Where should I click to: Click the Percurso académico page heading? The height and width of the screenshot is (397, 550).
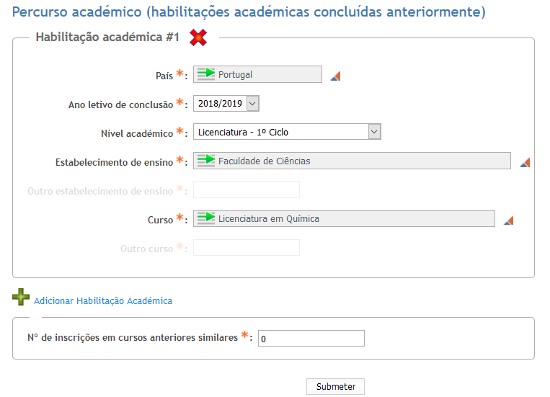tap(249, 12)
